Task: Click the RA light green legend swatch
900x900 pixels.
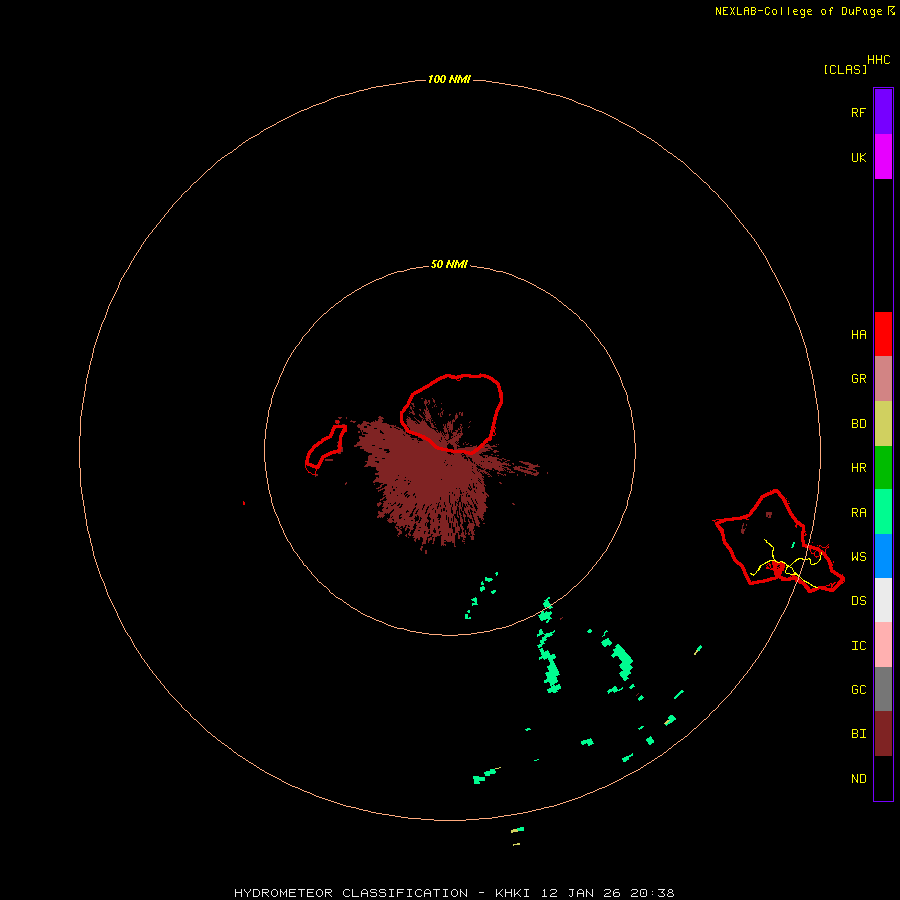Action: [883, 512]
